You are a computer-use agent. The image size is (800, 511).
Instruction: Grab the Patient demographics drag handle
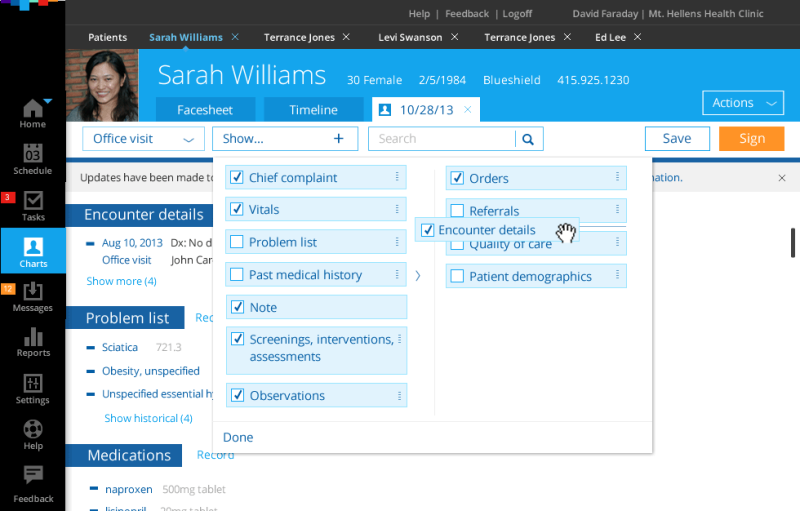coord(617,274)
